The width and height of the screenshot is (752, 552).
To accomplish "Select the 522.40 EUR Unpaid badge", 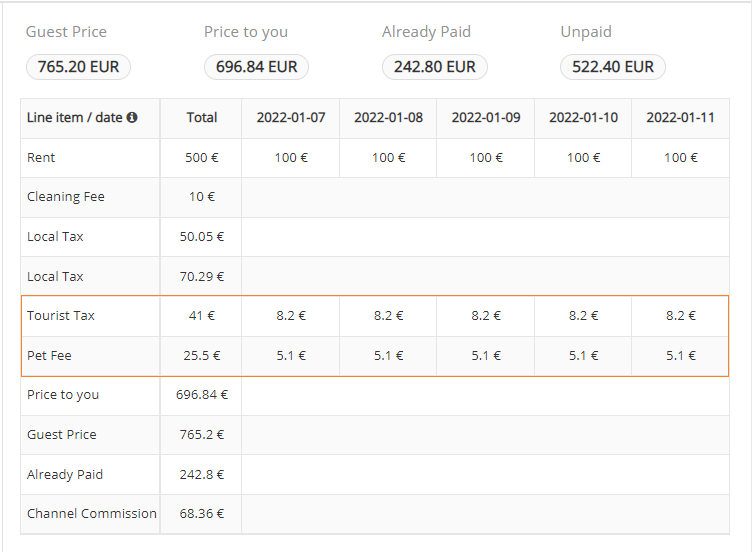I will pyautogui.click(x=612, y=67).
